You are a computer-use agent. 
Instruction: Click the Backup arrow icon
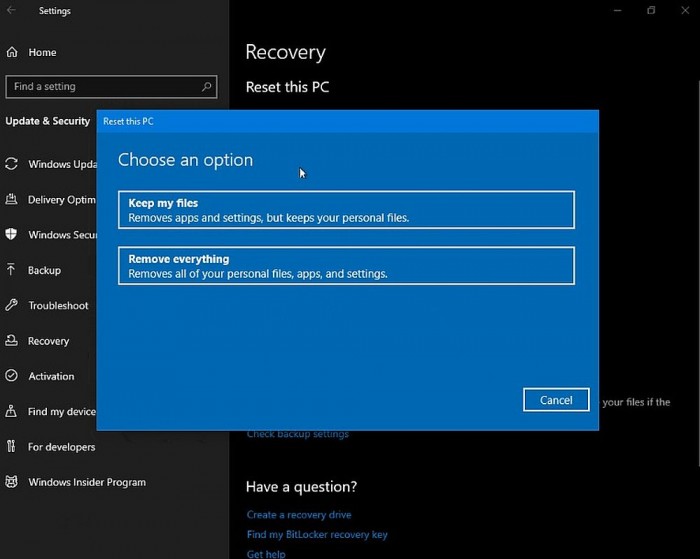point(11,270)
